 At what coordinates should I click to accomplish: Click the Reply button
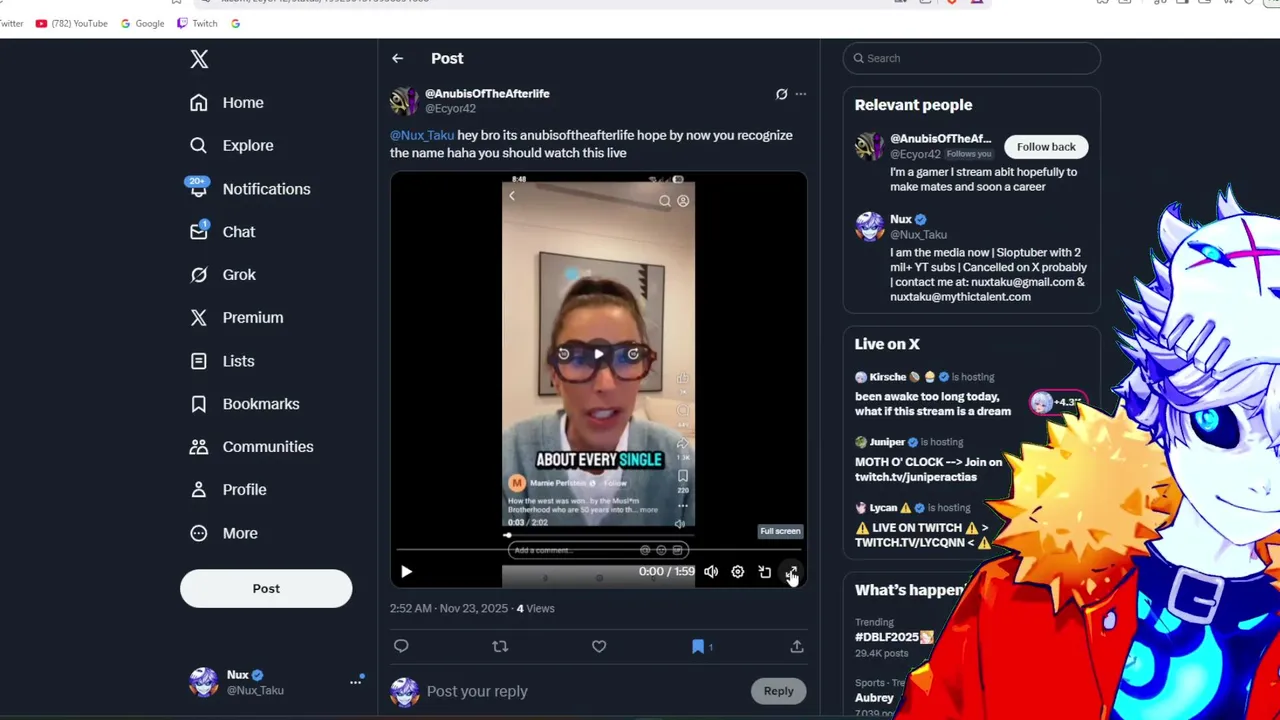click(778, 691)
